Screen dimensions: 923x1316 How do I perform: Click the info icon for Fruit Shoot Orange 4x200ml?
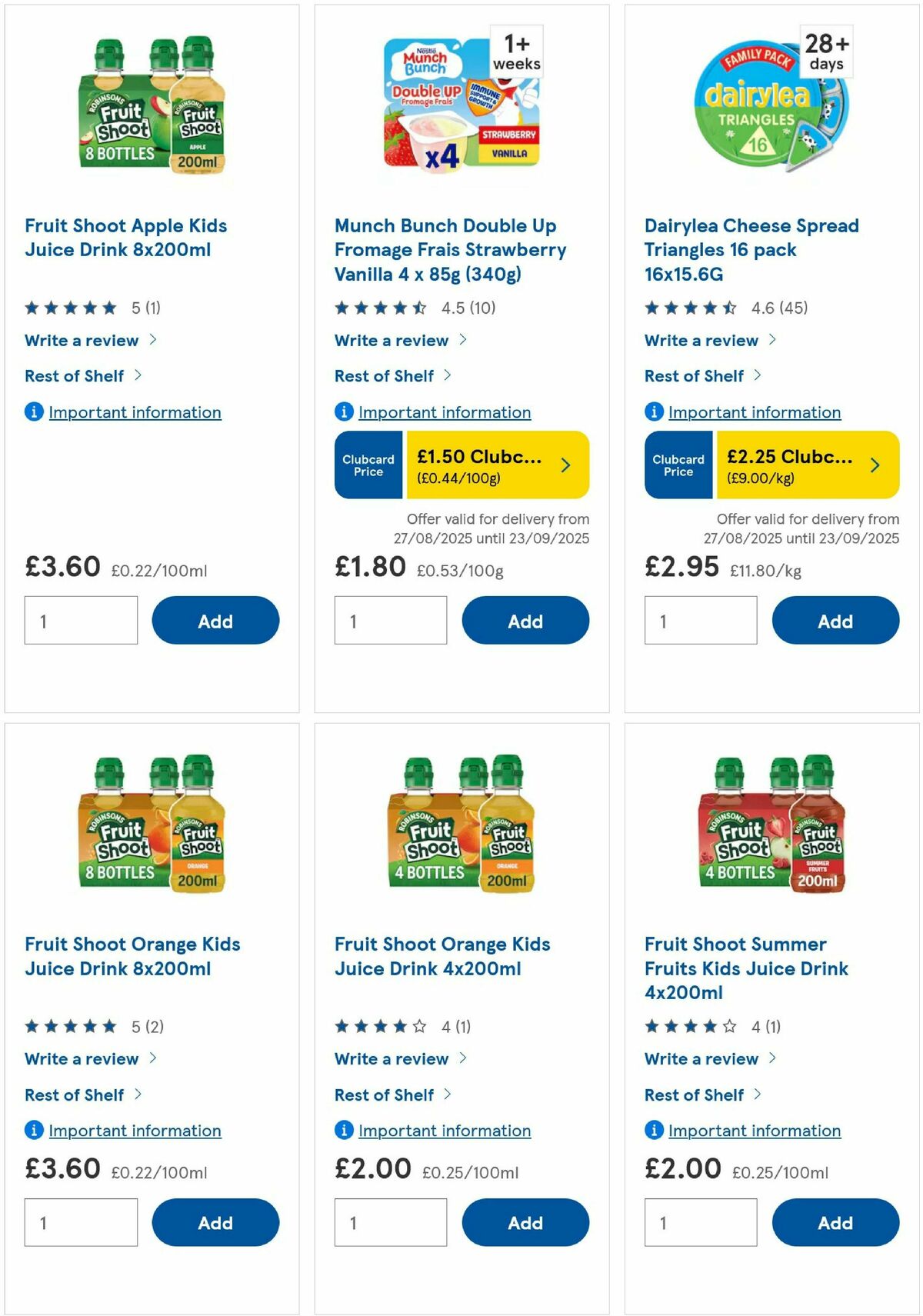click(344, 1131)
